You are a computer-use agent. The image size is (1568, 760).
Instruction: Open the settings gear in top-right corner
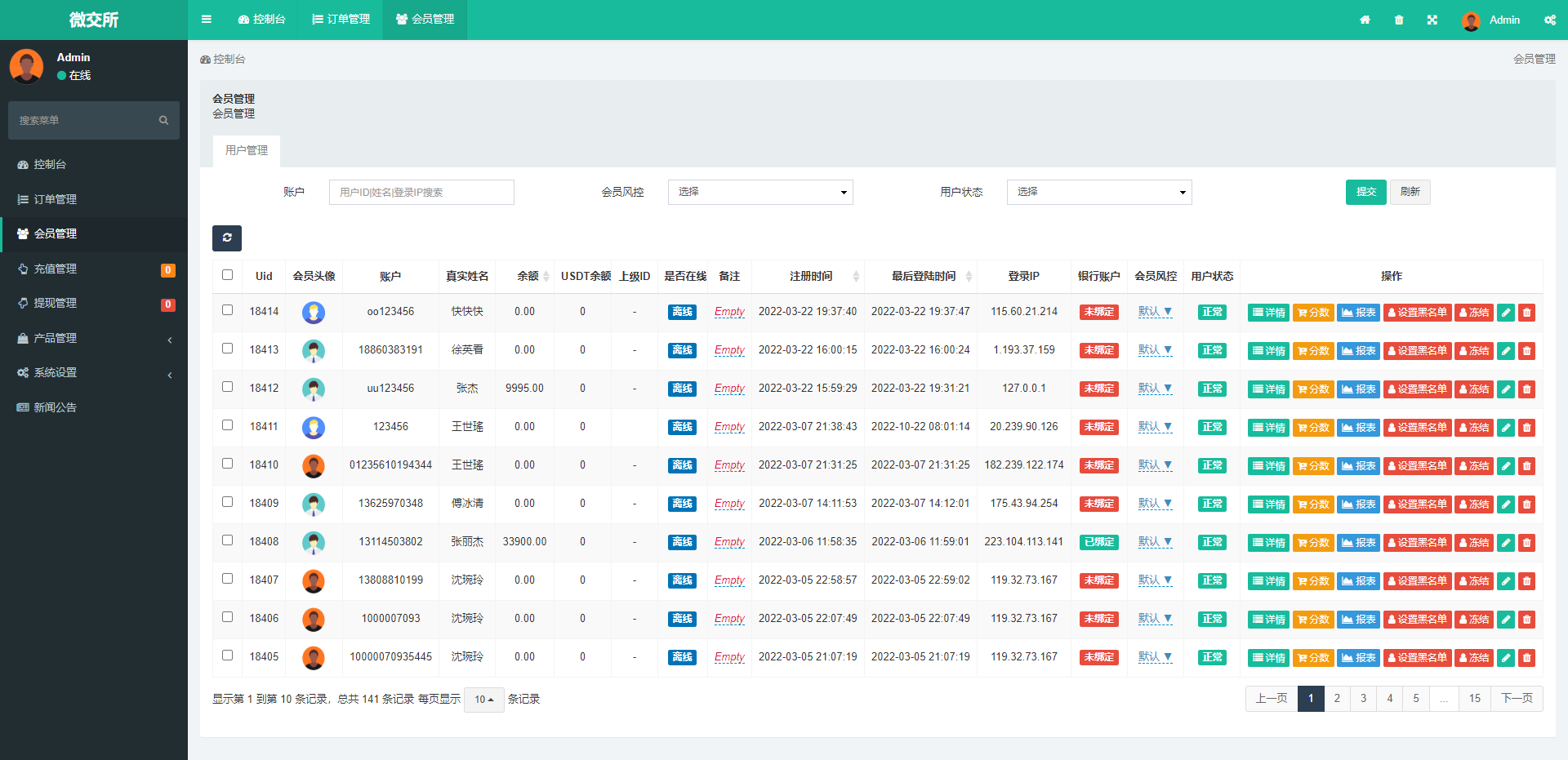click(x=1549, y=20)
